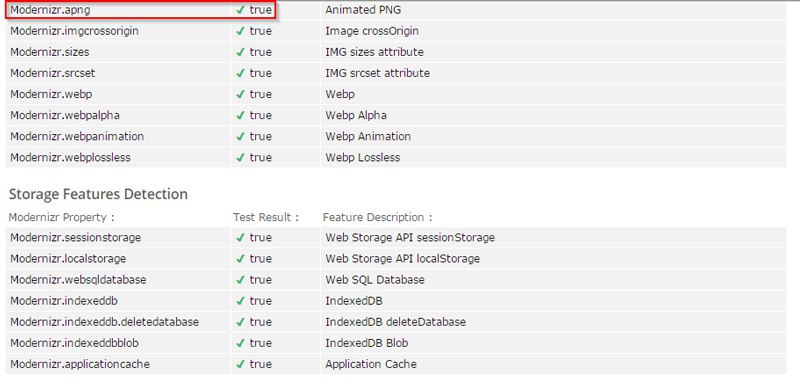
Task: Click Web Storage API sessionStorage description
Action: 410,238
